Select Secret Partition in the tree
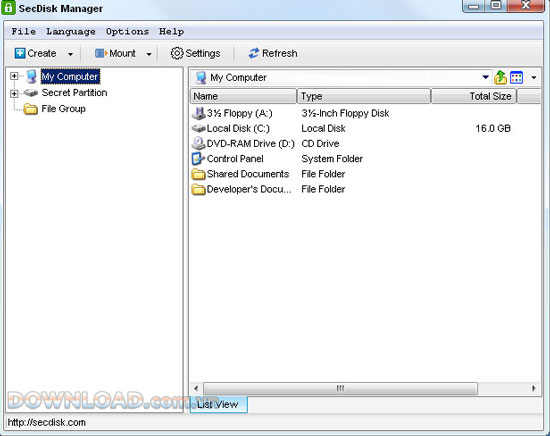Viewport: 550px width, 436px height. 74,93
